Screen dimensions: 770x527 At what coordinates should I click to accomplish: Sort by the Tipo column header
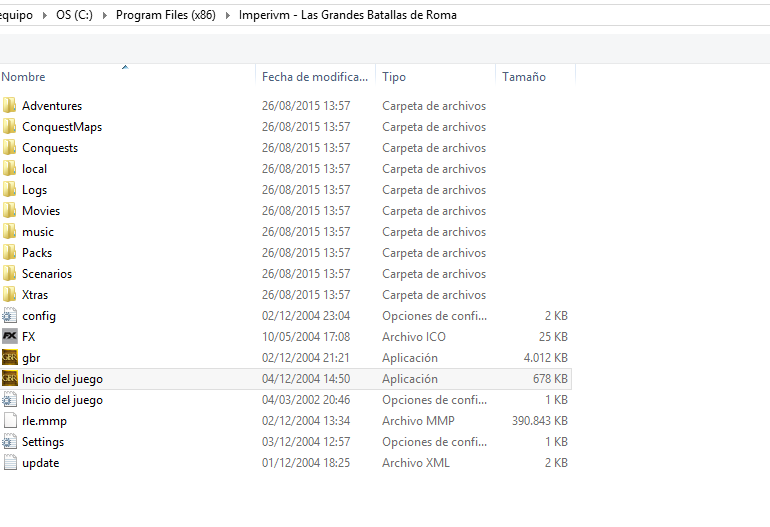435,77
